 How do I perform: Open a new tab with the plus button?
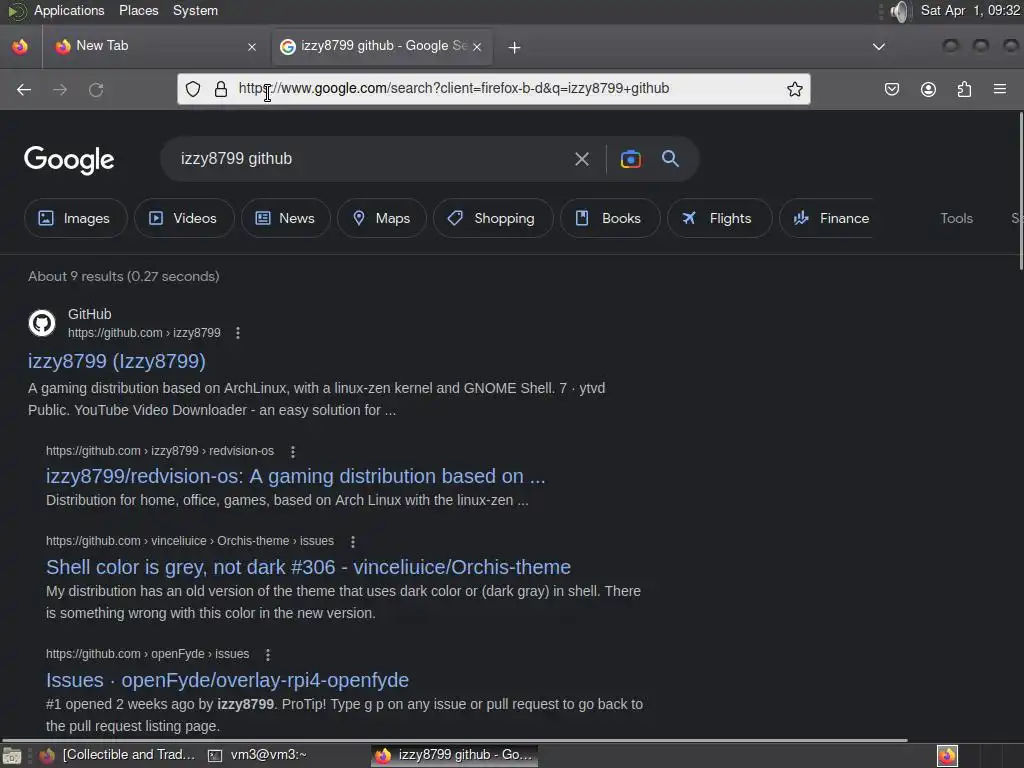pos(514,47)
